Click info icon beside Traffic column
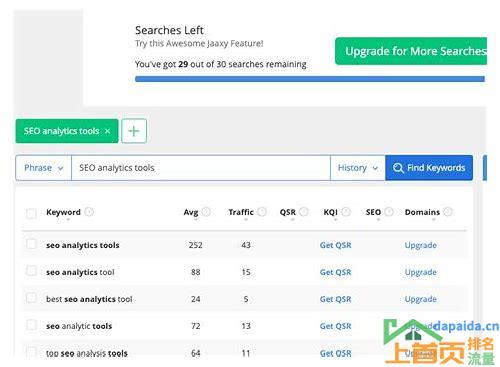 pos(262,212)
